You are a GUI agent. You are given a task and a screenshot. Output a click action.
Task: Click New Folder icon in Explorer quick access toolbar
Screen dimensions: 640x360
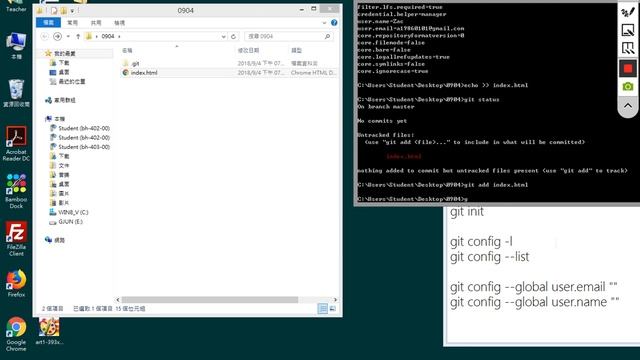(64, 11)
